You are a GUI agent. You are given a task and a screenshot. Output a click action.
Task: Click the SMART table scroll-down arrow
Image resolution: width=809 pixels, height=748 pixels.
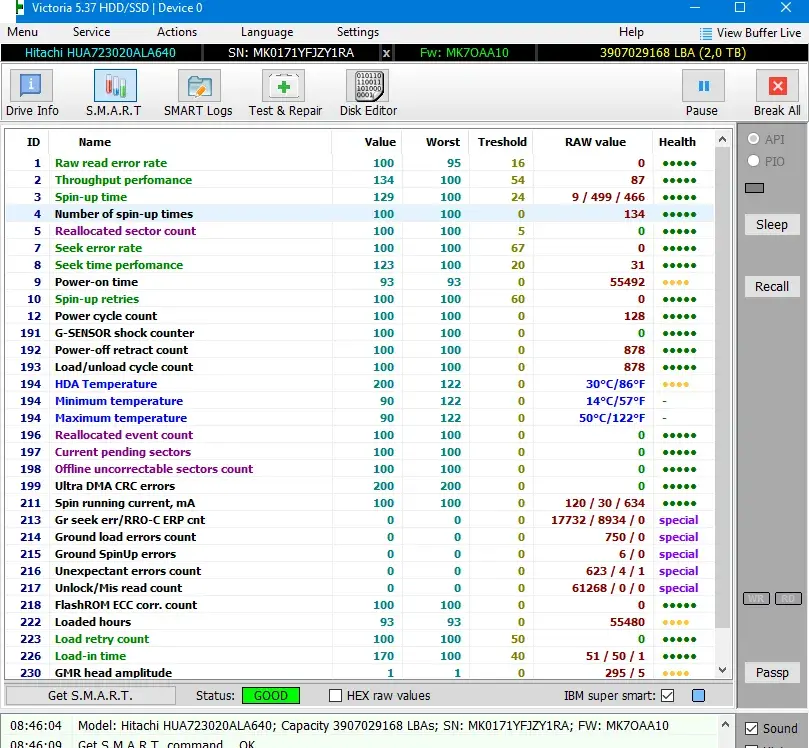tap(722, 670)
